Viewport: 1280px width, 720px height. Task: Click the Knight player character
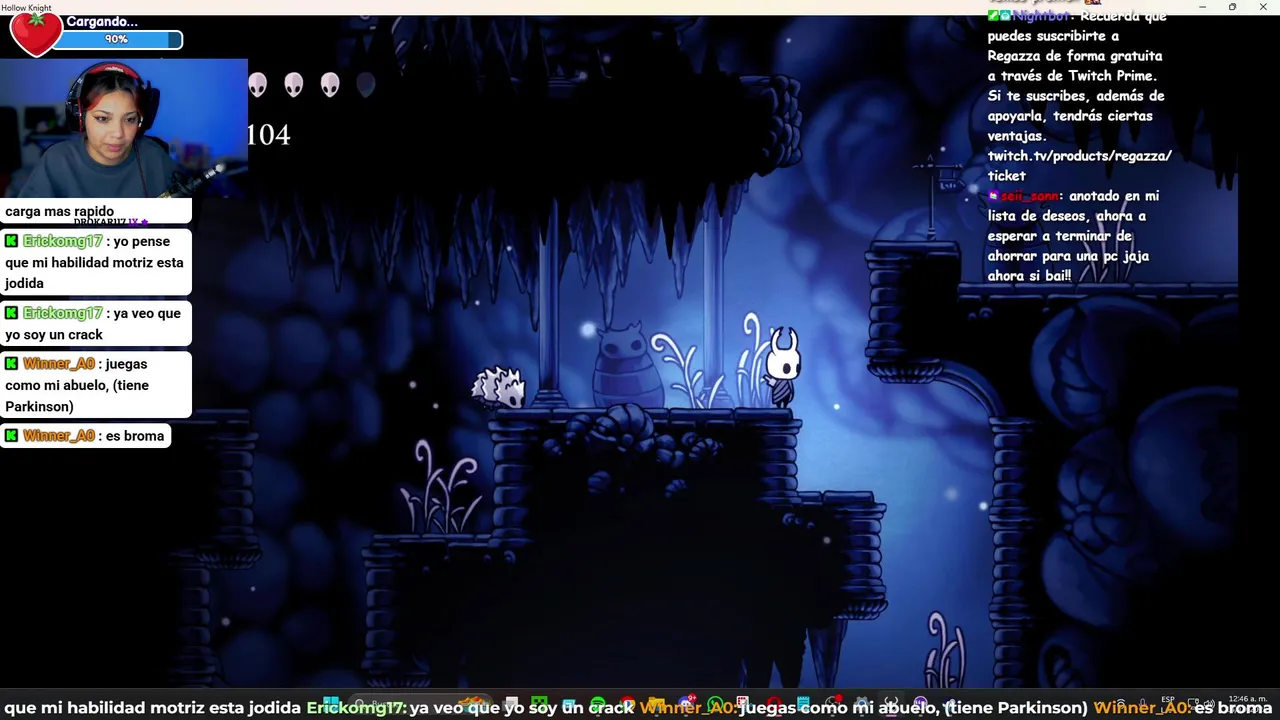click(782, 366)
